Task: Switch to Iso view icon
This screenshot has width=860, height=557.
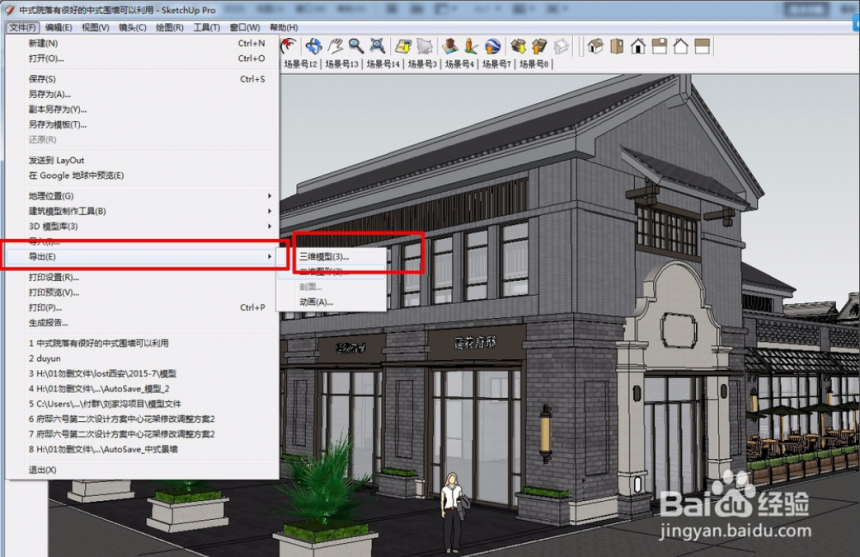Action: [595, 46]
